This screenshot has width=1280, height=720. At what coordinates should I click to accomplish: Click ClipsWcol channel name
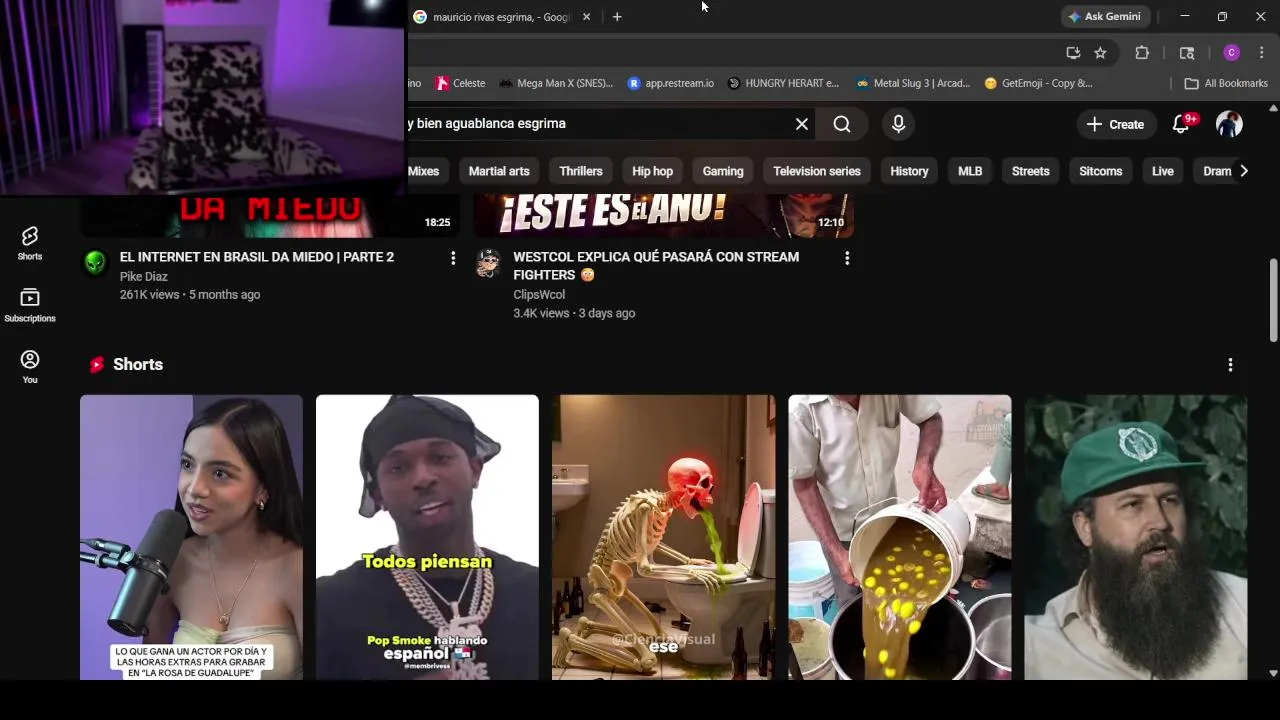(539, 295)
